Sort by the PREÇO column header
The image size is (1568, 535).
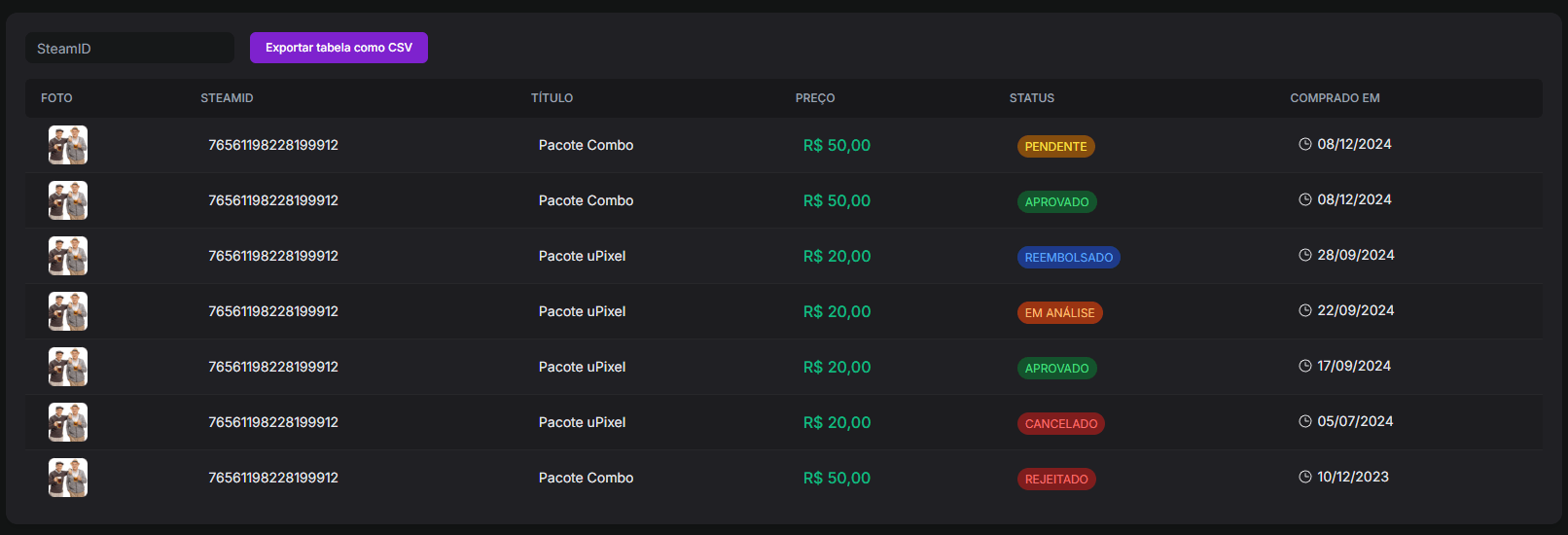[x=815, y=98]
